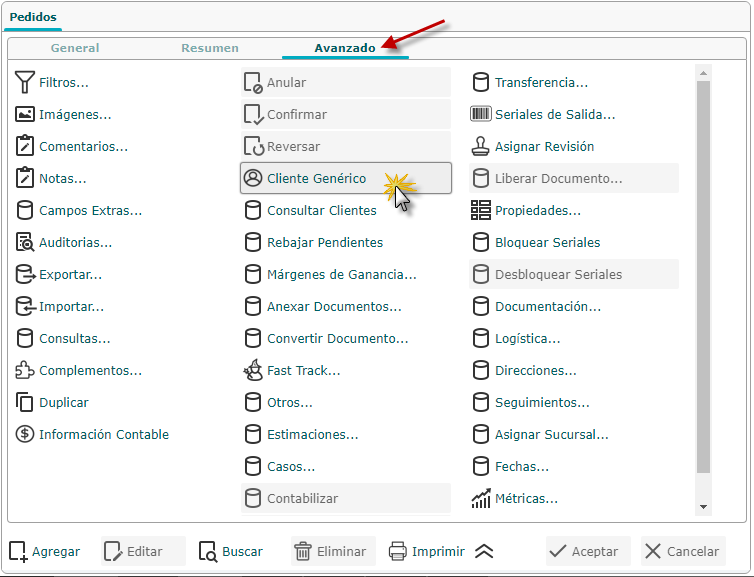Click Liberar Documento option
The image size is (754, 577).
574,178
